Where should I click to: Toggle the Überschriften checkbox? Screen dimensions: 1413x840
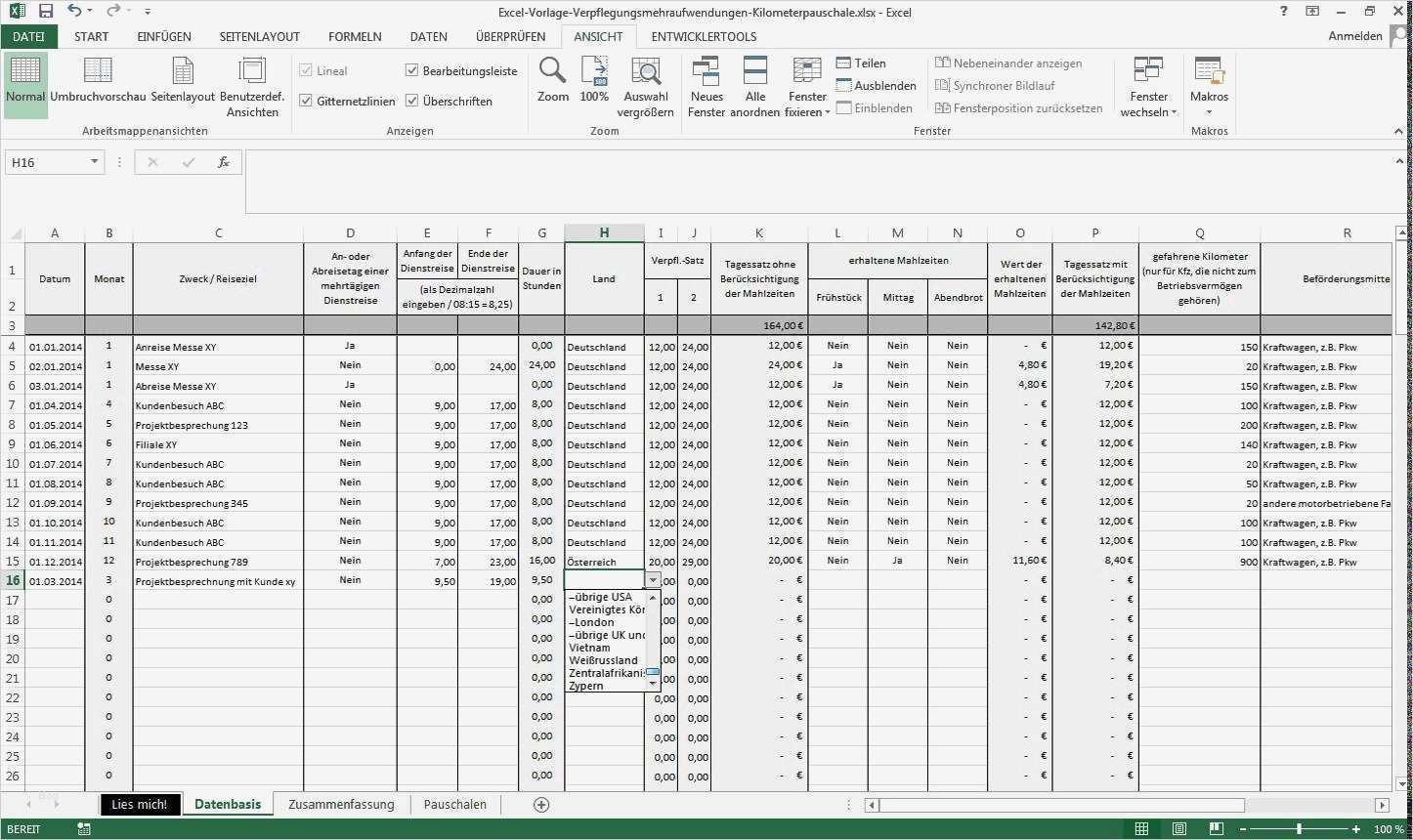411,101
